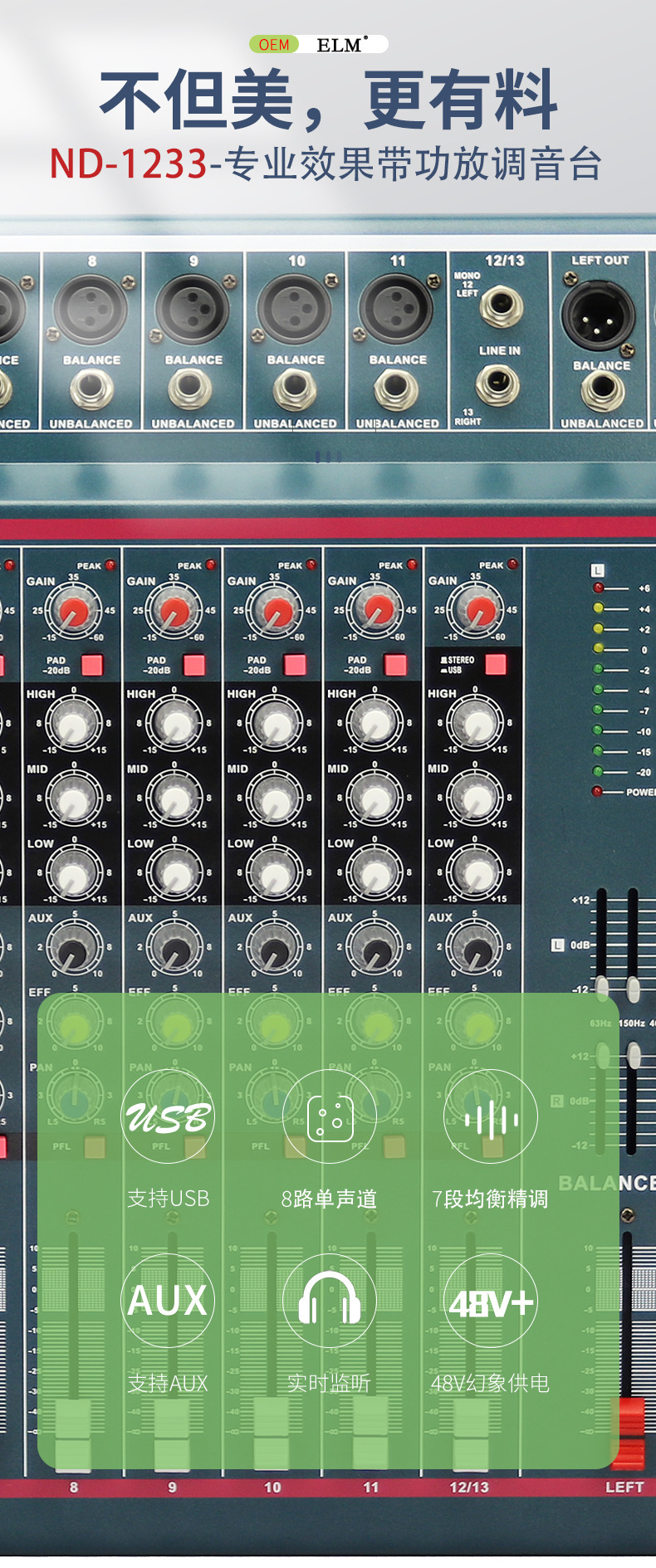Click the 48V幻象供电 caption
Image resolution: width=656 pixels, height=1568 pixels.
(x=490, y=1383)
